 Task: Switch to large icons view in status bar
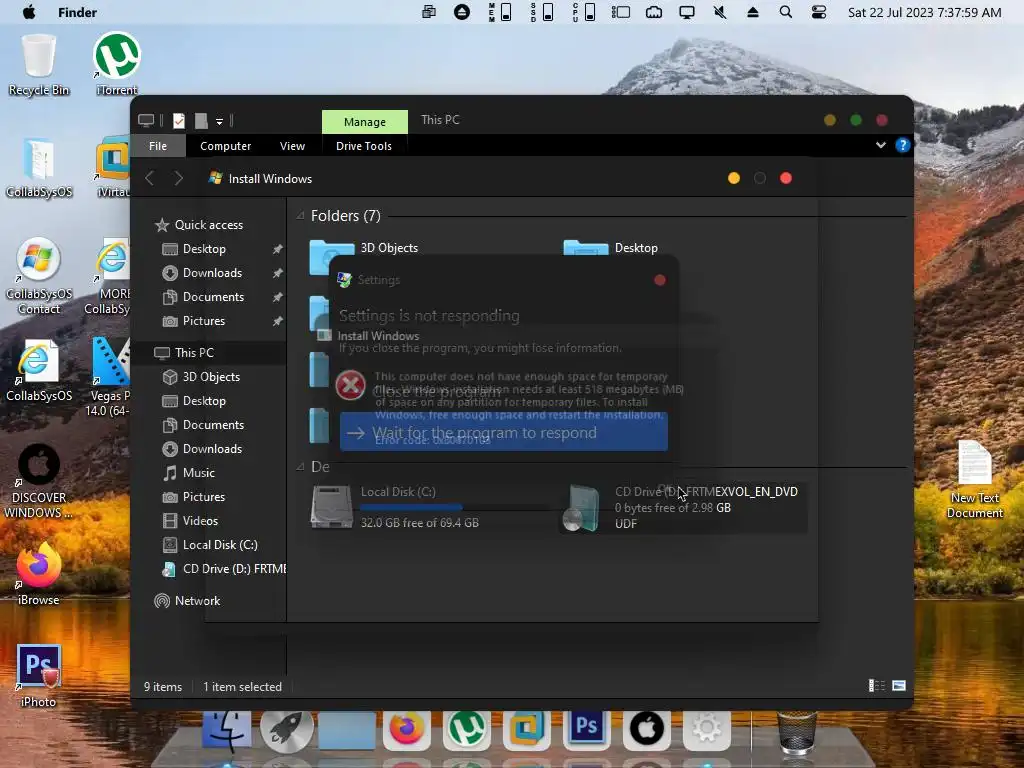pos(899,686)
